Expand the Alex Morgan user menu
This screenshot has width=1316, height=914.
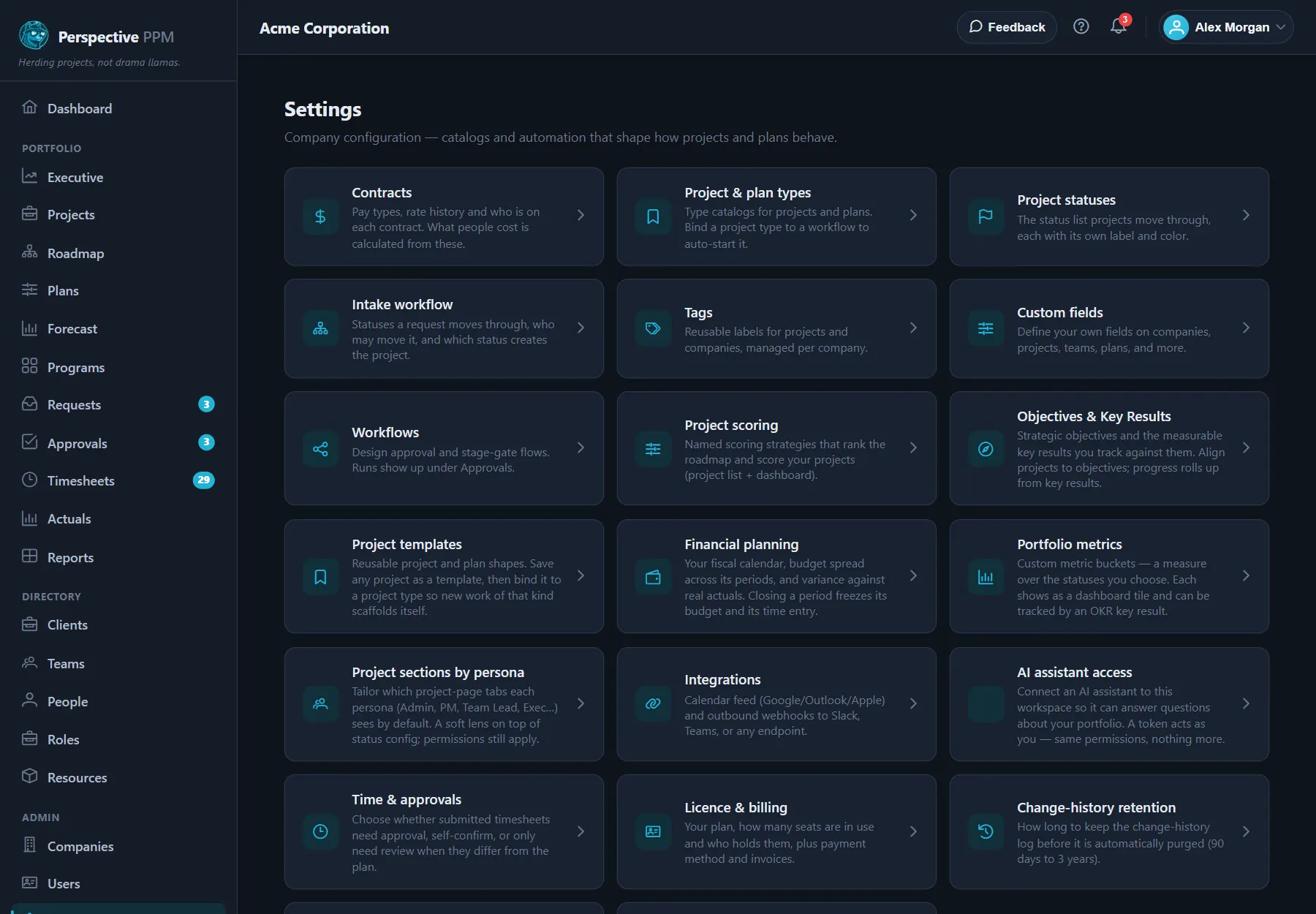(x=1226, y=27)
